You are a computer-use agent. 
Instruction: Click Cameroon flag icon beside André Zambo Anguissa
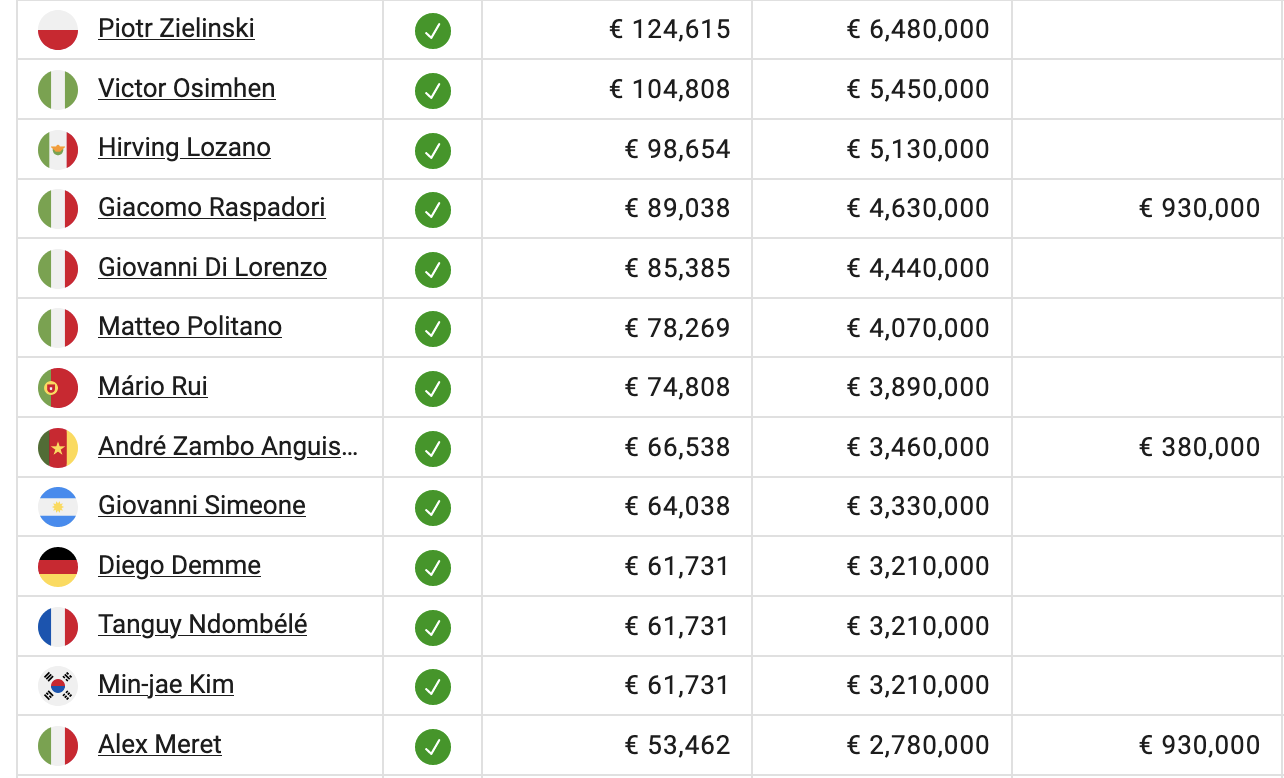point(58,448)
